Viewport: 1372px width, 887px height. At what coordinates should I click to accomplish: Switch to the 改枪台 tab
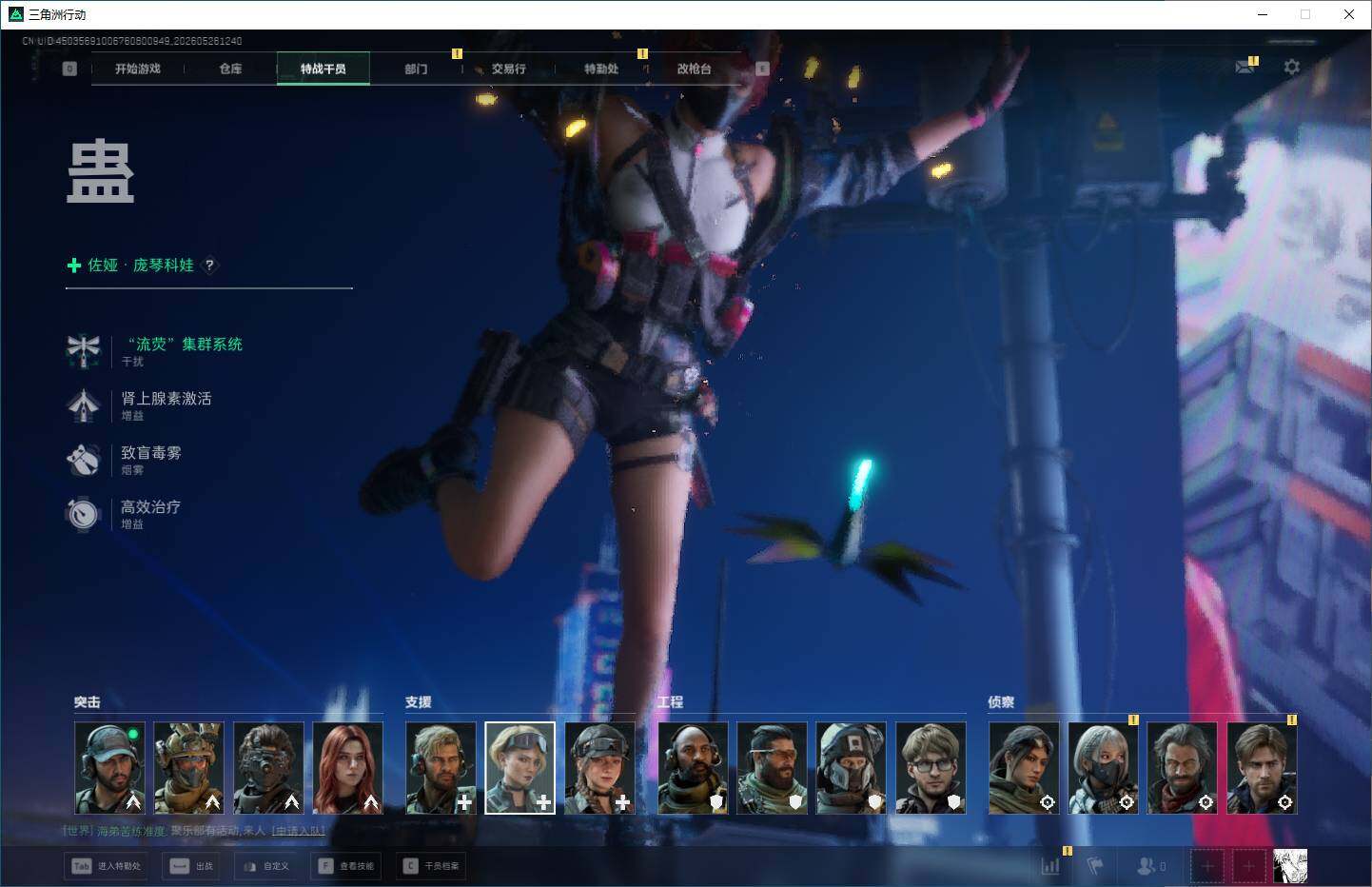(695, 69)
